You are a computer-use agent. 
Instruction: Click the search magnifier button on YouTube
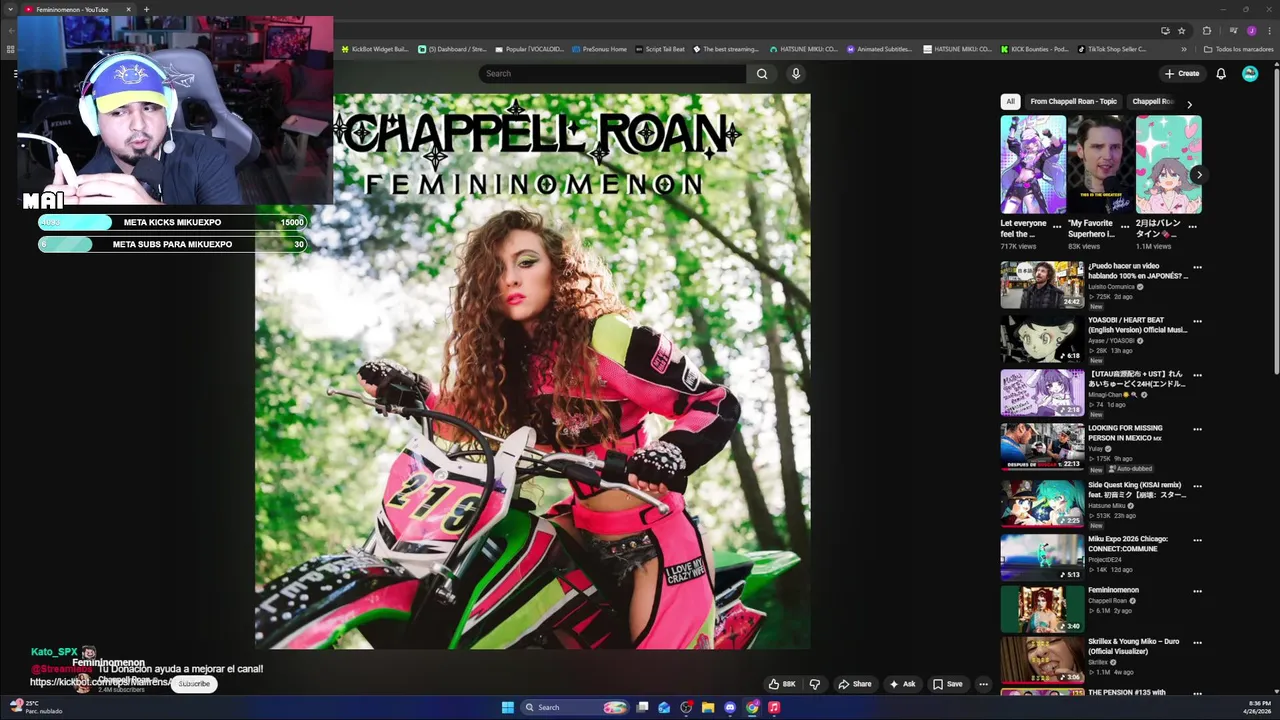[762, 73]
